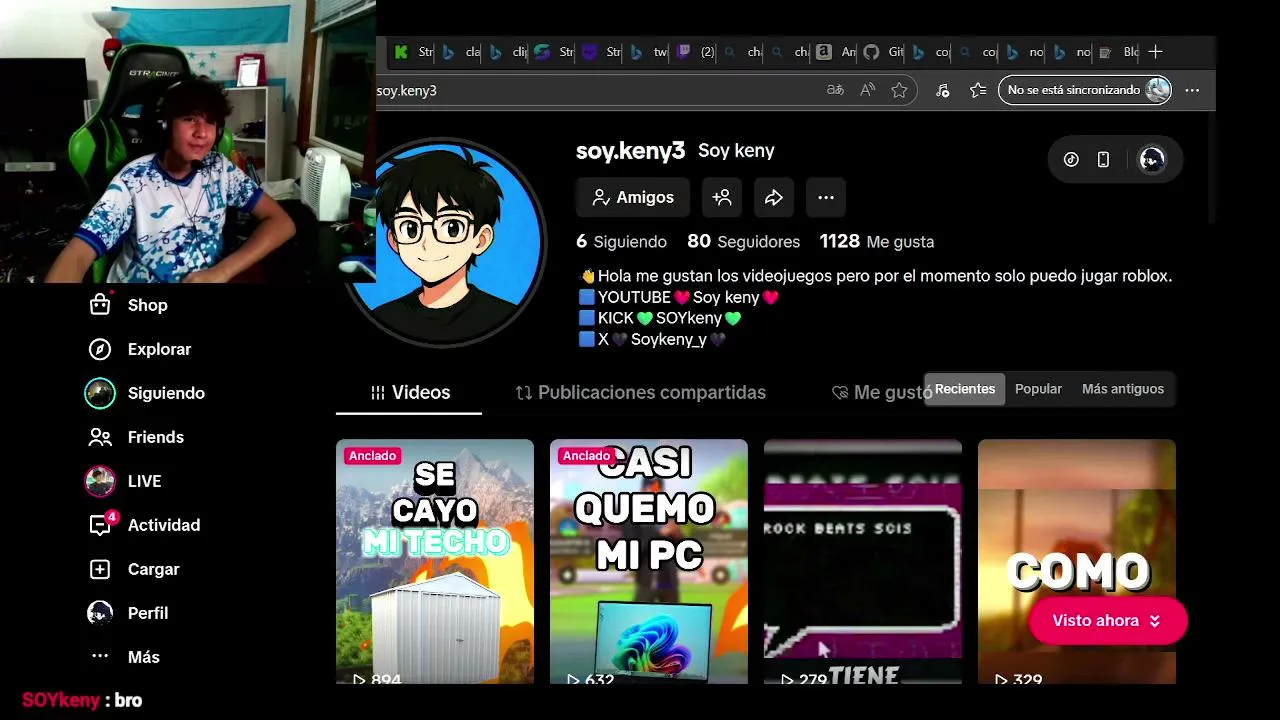This screenshot has height=720, width=1280.
Task: Share the soy.keny3 profile
Action: coord(774,198)
